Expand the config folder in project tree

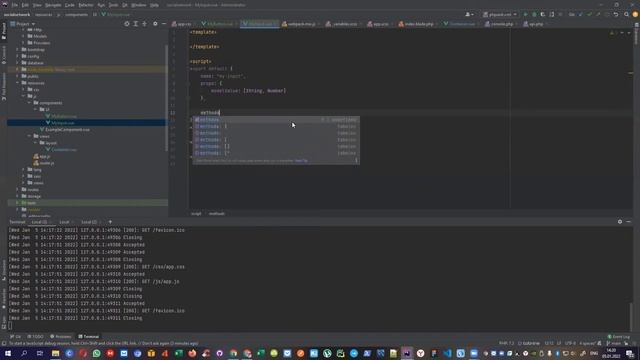[x=18, y=56]
